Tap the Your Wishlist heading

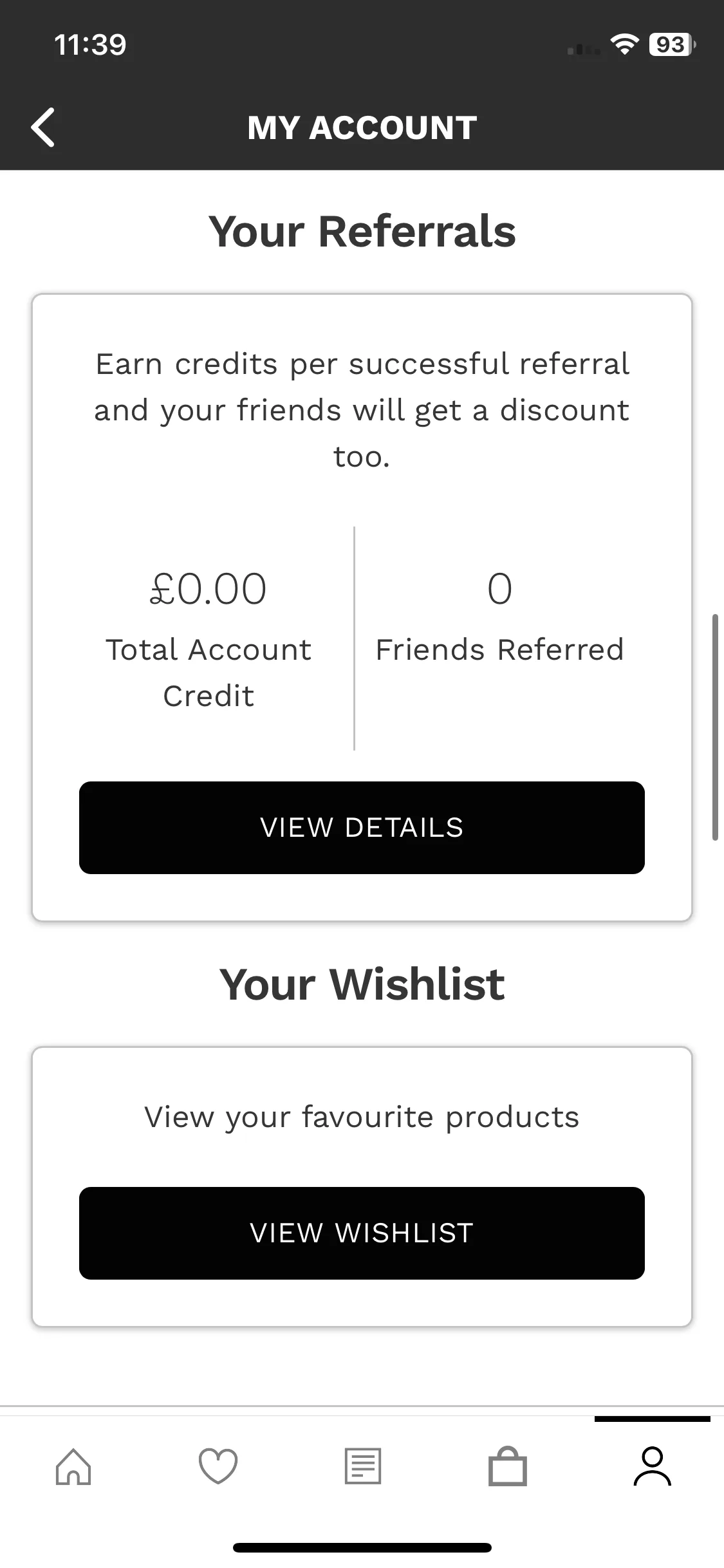pyautogui.click(x=362, y=984)
